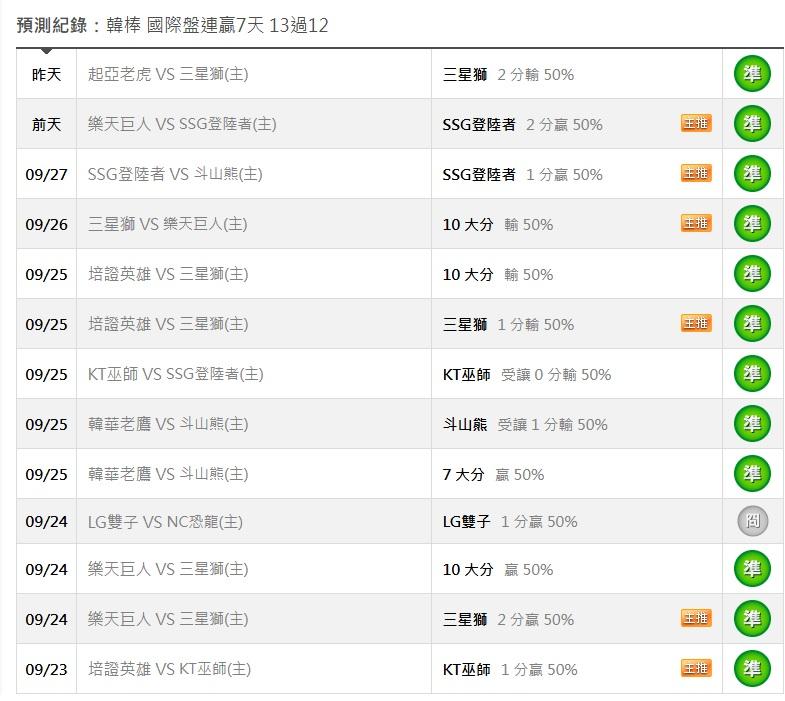Click the green 準 icon in the 前天 row
785x701 pixels.
[x=752, y=124]
